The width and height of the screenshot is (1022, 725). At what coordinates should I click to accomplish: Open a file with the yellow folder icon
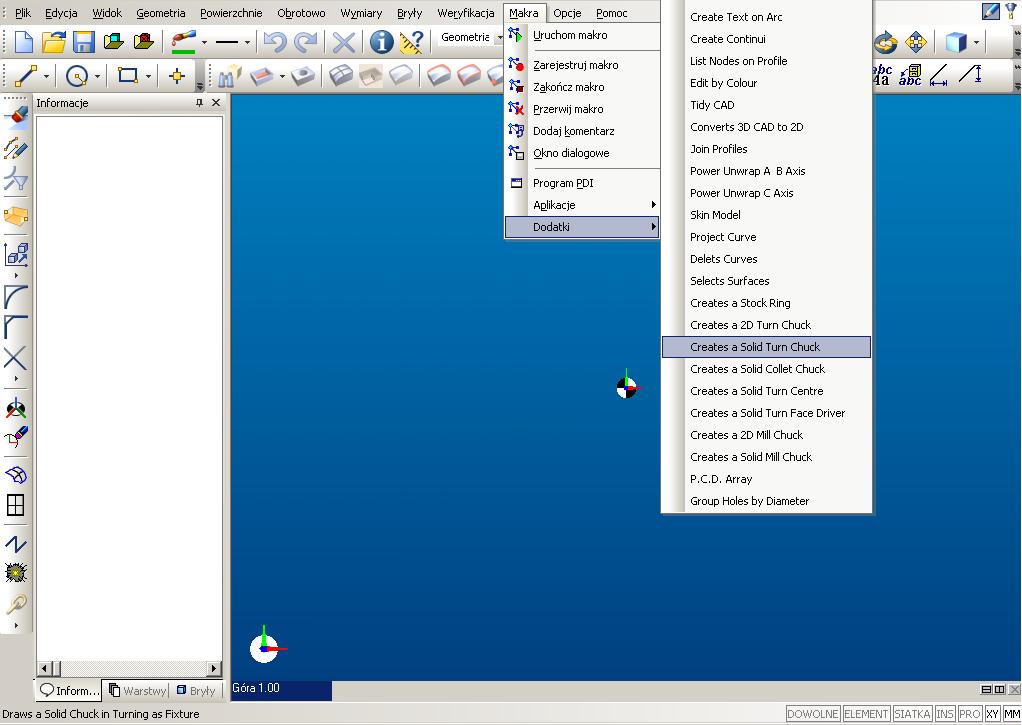[53, 42]
